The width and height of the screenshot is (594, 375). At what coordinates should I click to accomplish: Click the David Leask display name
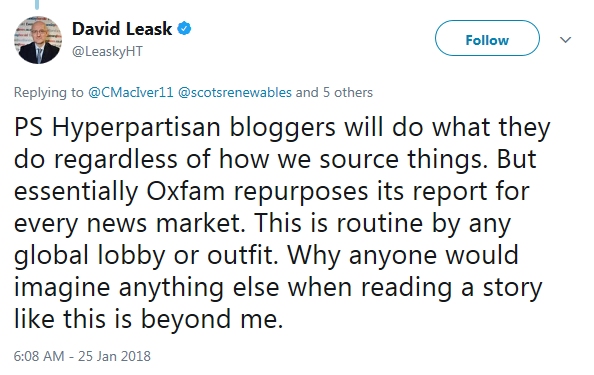pos(122,29)
